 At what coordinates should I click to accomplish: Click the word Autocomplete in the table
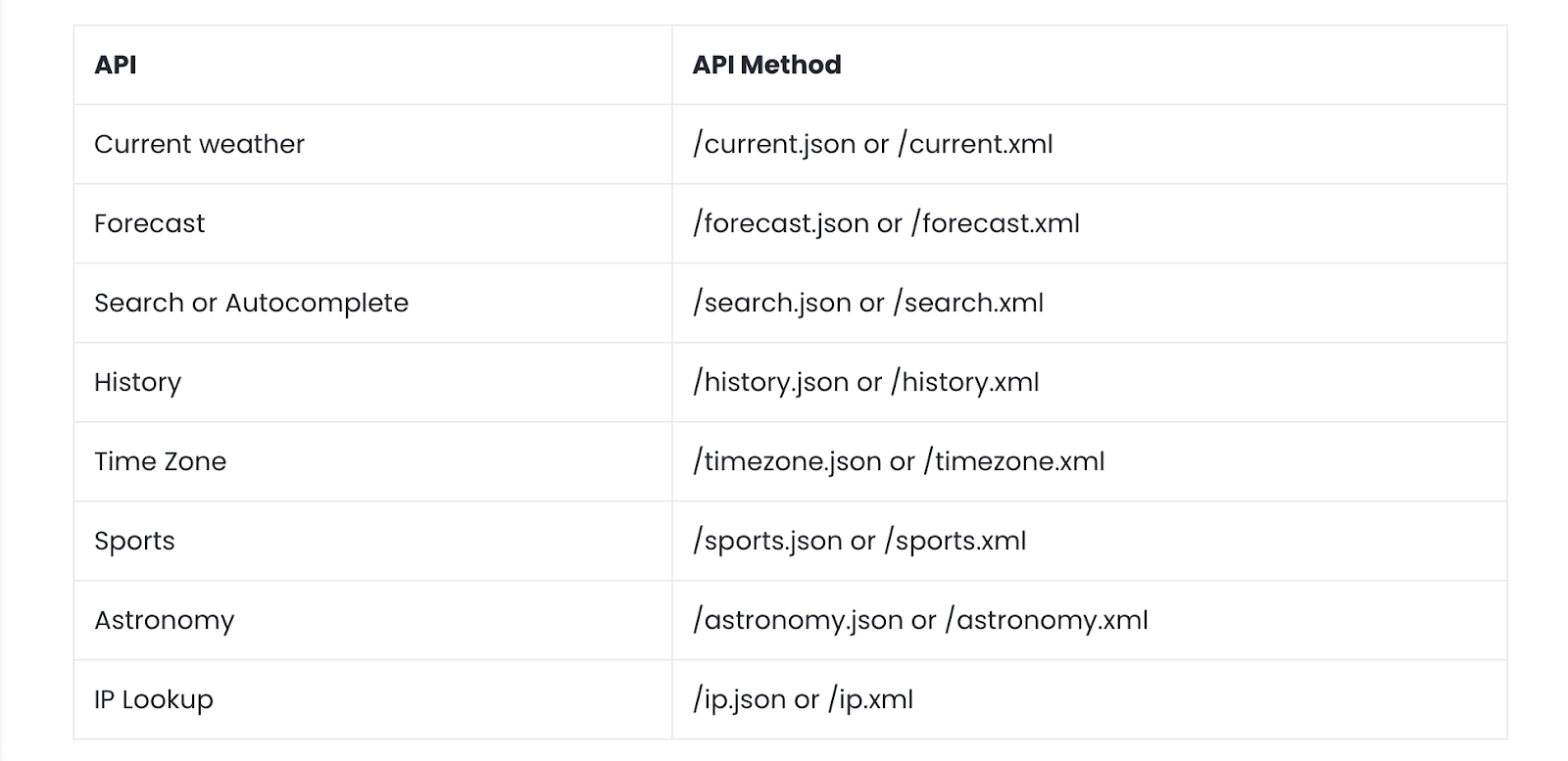click(x=317, y=303)
